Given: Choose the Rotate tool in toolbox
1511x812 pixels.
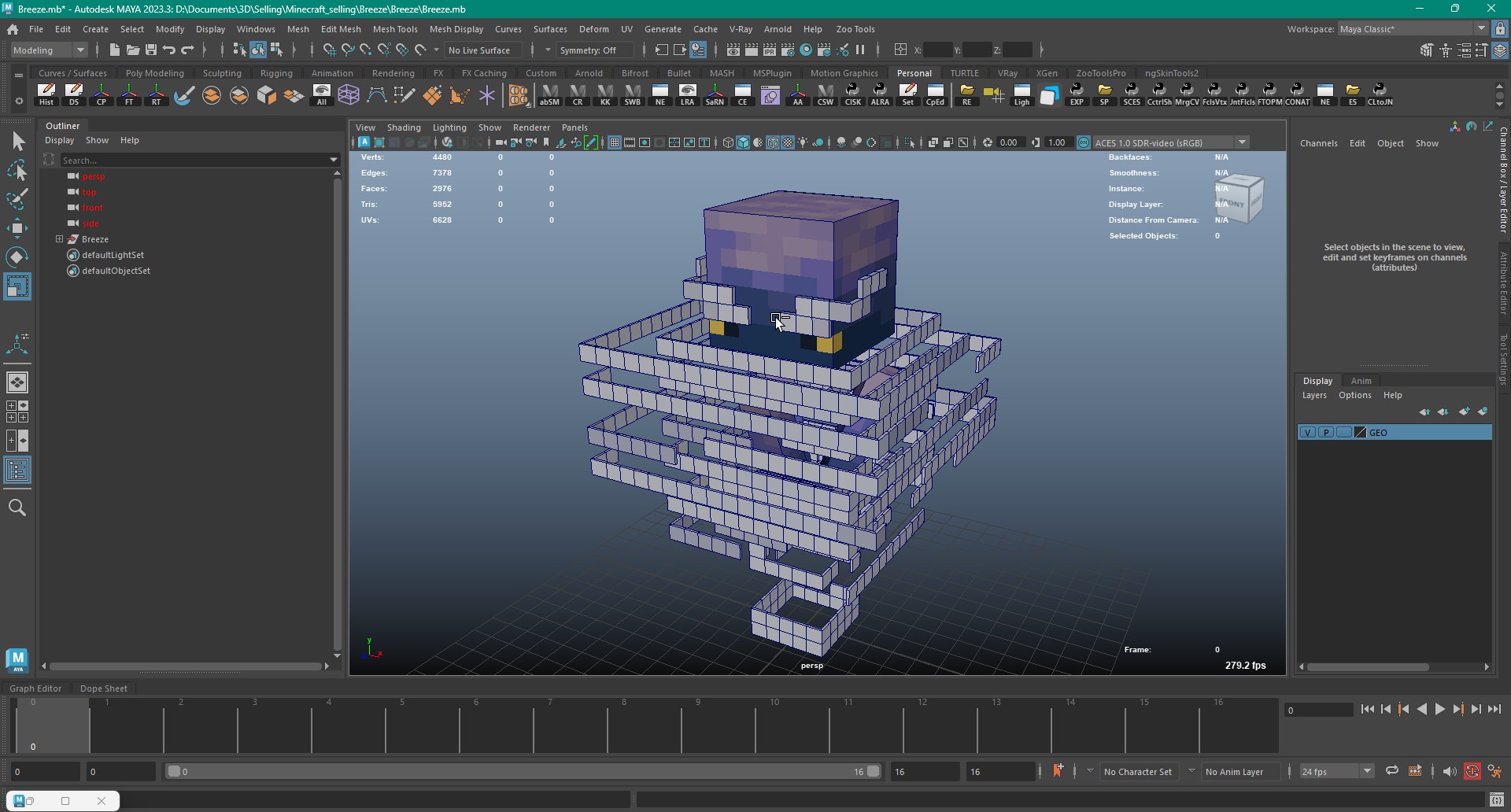Looking at the screenshot, I should [17, 257].
